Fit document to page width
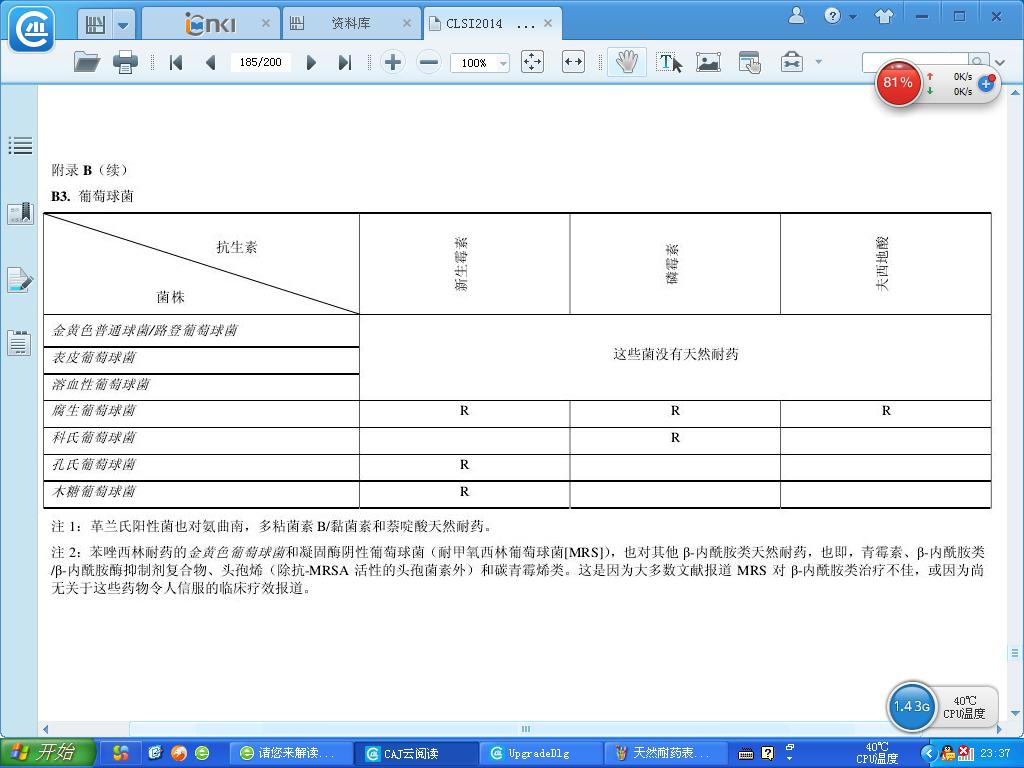 coord(572,62)
